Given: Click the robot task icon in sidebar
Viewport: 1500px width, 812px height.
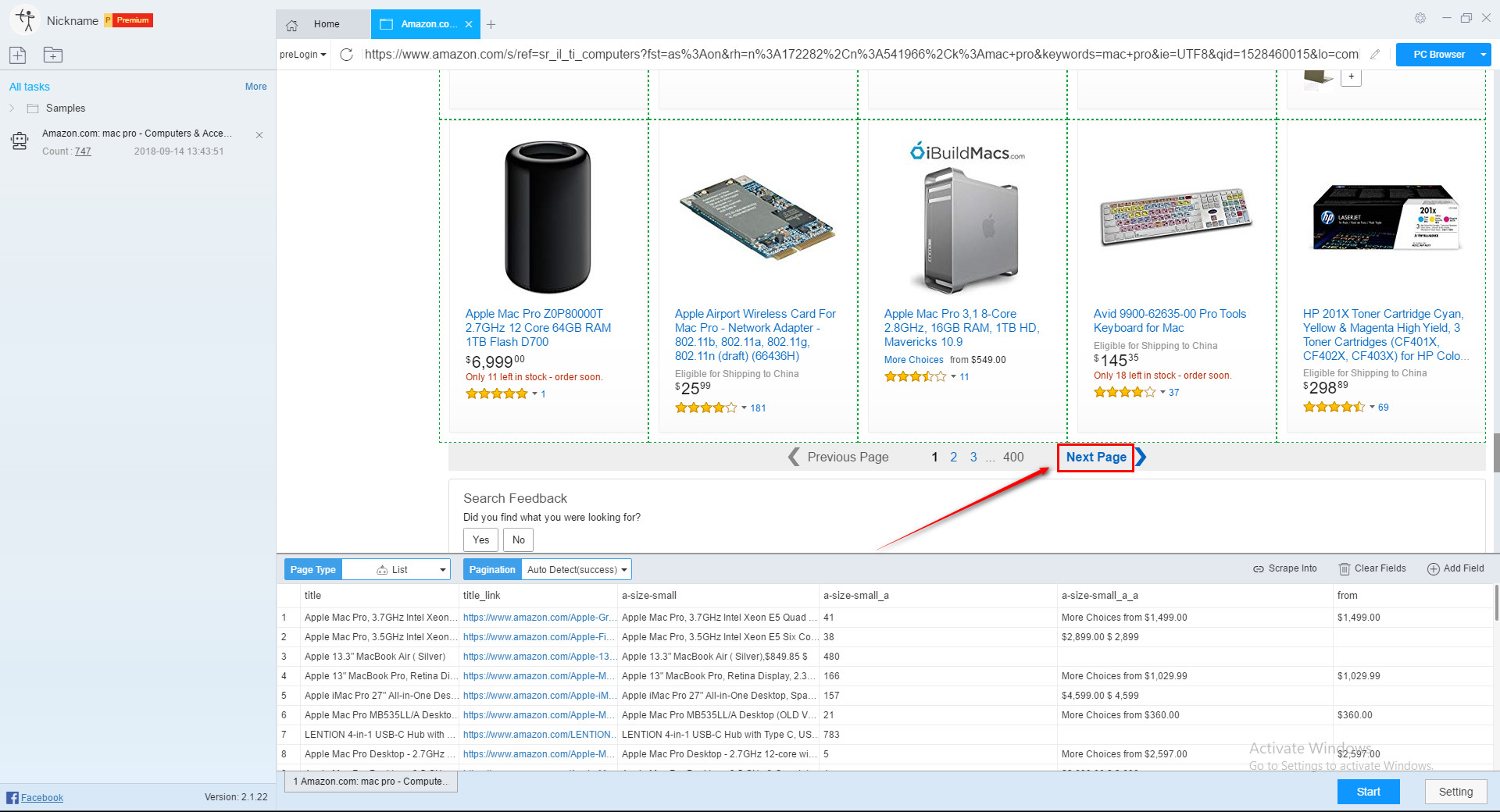Looking at the screenshot, I should [20, 141].
